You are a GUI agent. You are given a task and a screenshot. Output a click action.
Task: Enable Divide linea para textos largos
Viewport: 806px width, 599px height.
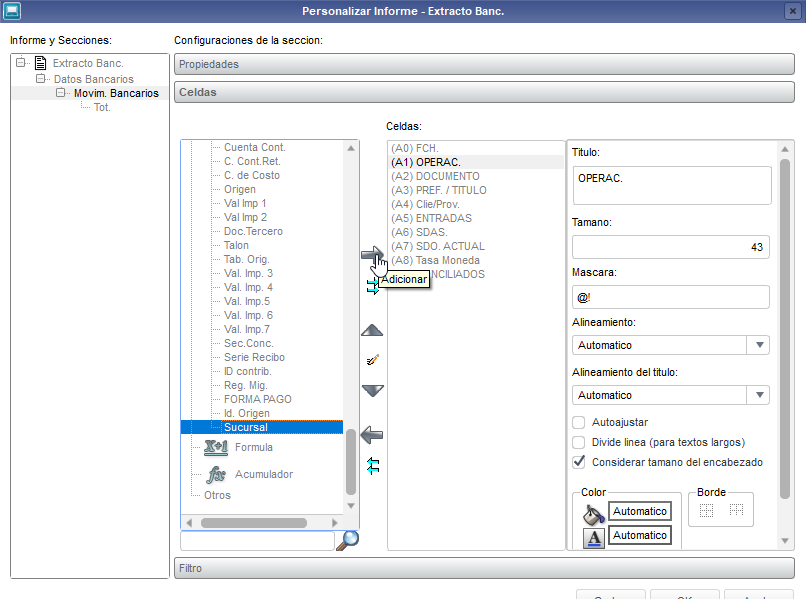coord(579,442)
